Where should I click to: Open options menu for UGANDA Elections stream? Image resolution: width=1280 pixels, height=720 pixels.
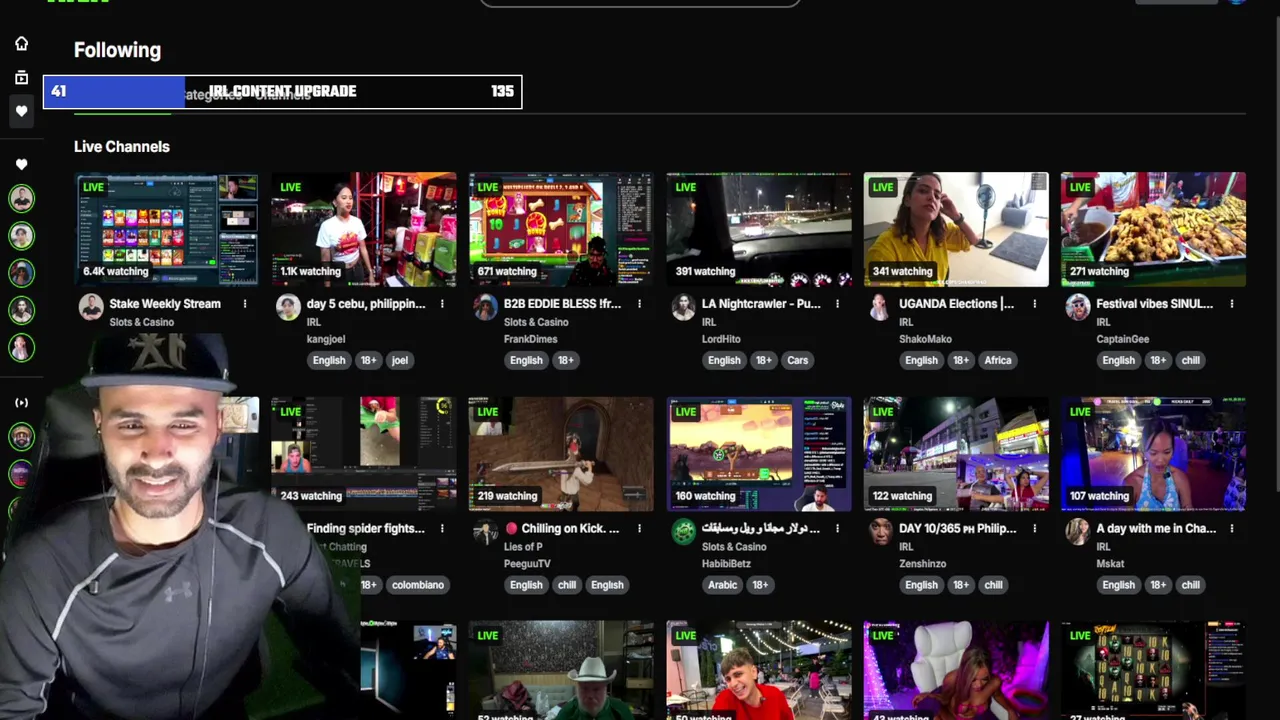(x=1034, y=304)
